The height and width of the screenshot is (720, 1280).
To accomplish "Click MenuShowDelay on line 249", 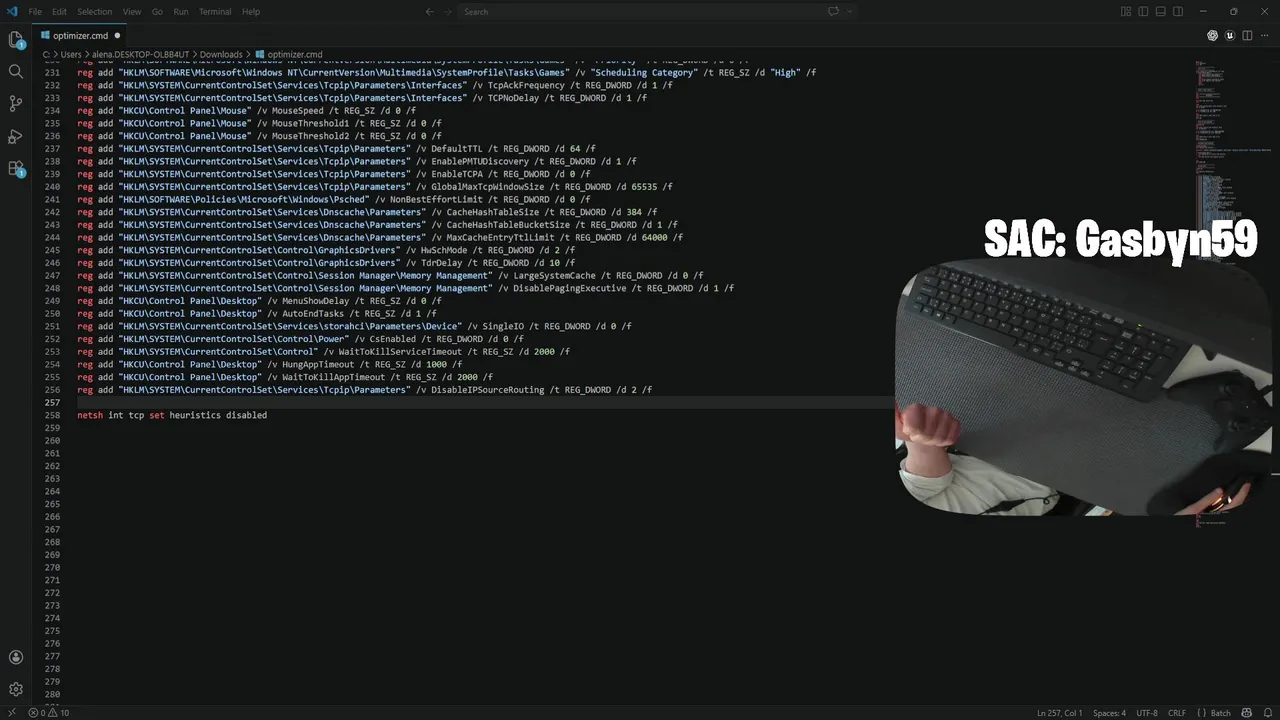I will click(x=316, y=301).
